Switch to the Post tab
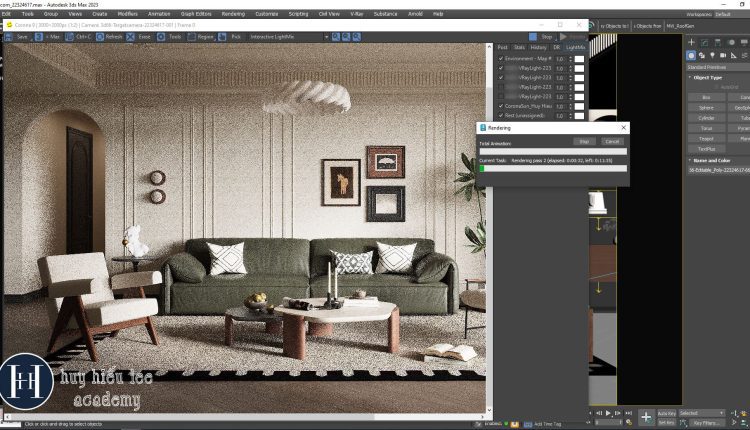Viewport: 750px width, 430px height. (x=502, y=47)
